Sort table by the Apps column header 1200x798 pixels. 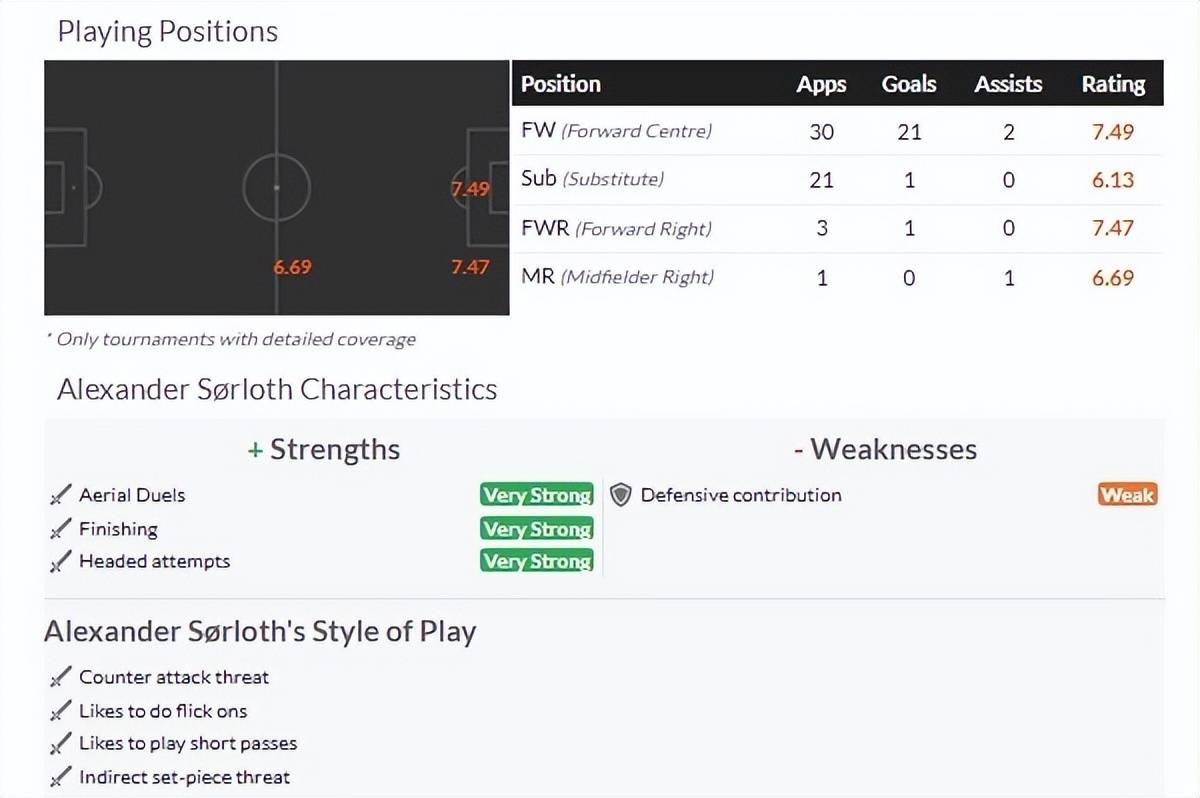tap(821, 84)
